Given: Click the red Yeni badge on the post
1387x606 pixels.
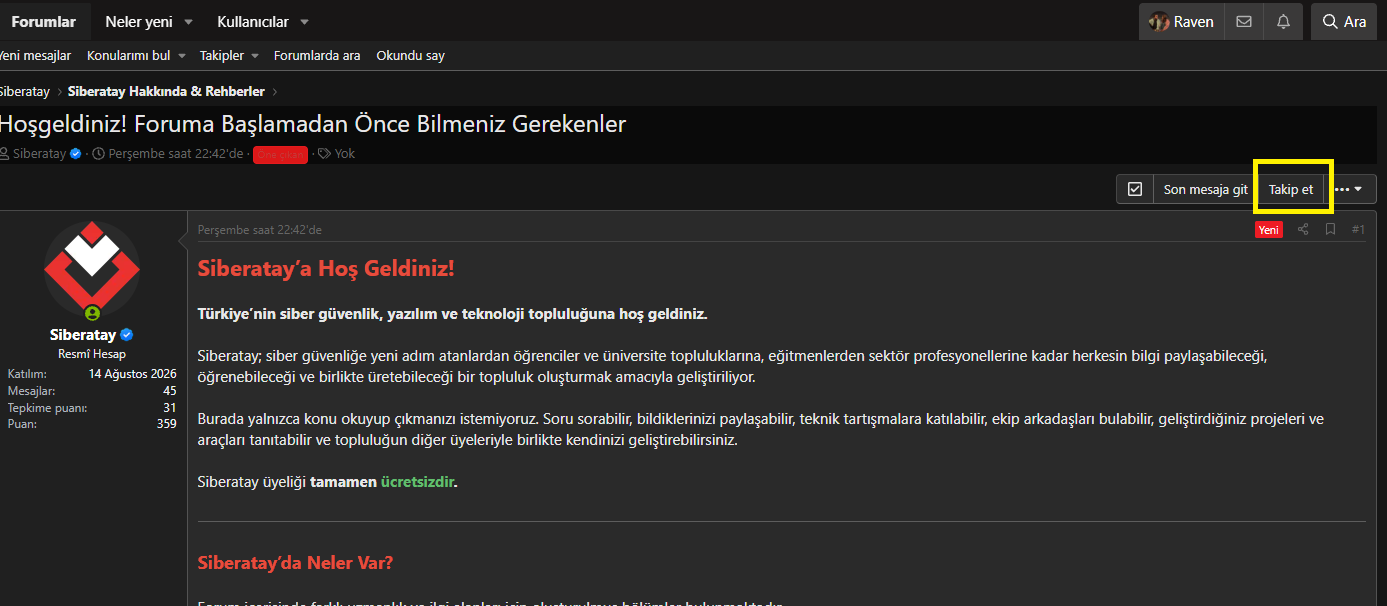Looking at the screenshot, I should point(1269,230).
